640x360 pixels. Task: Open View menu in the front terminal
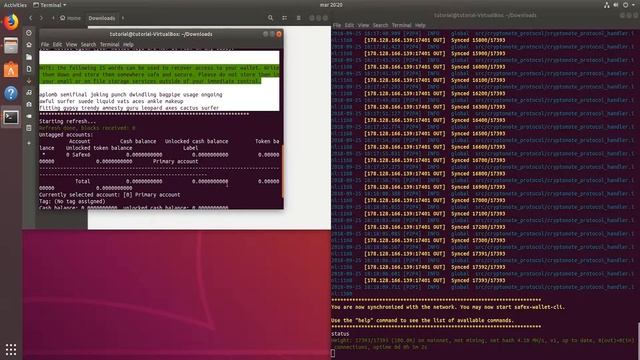click(71, 44)
